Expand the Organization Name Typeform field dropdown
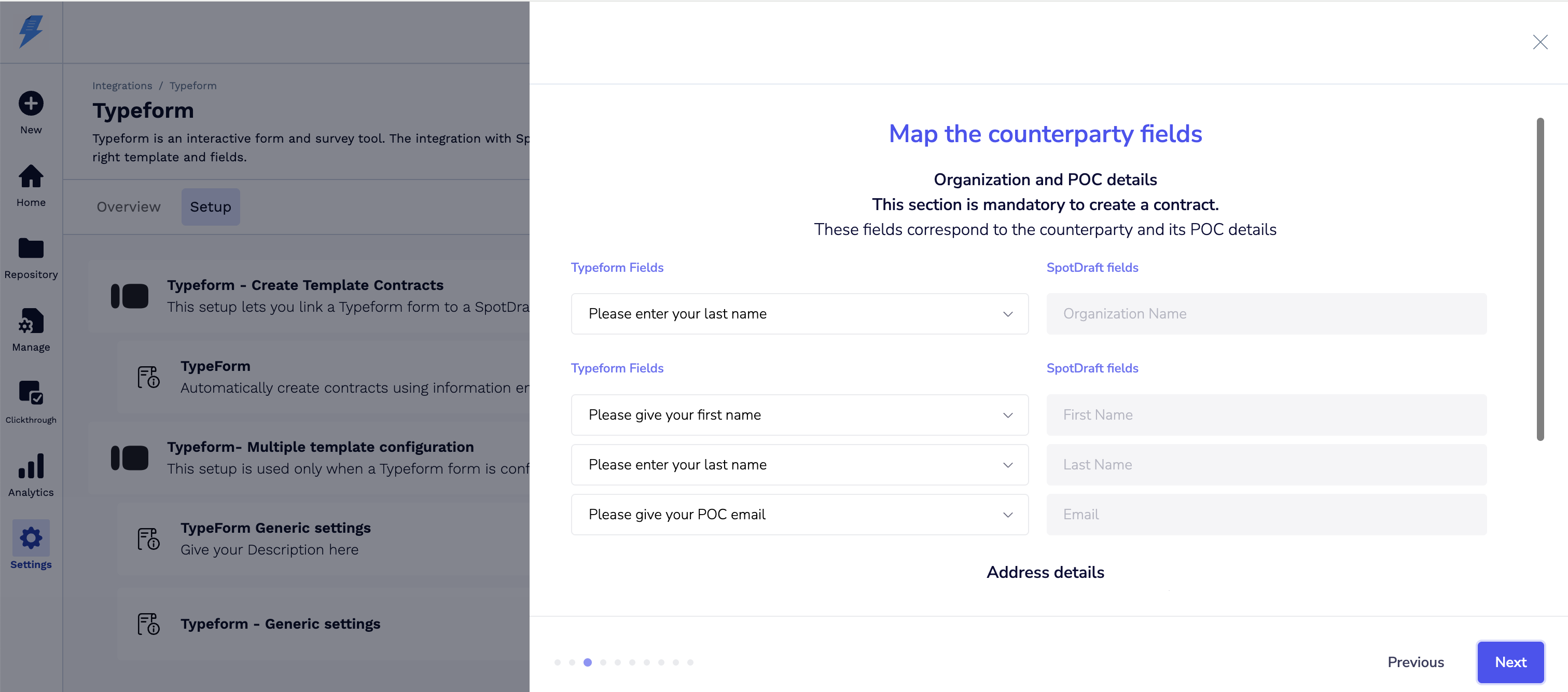Viewport: 1568px width, 692px height. [x=799, y=314]
